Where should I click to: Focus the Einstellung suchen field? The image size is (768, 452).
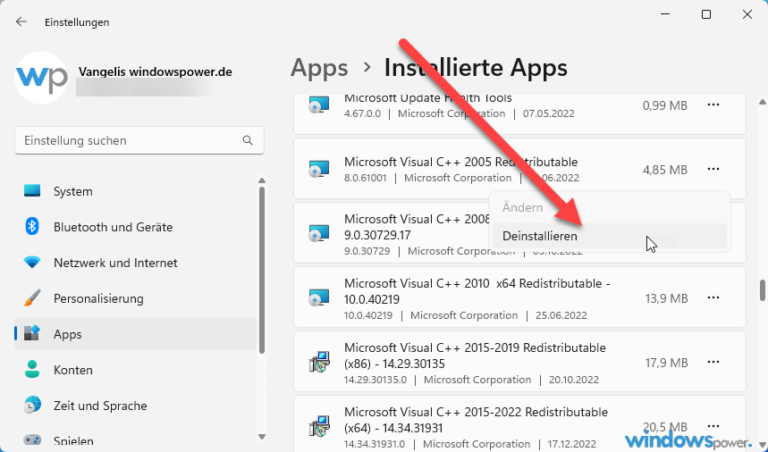[x=139, y=141]
